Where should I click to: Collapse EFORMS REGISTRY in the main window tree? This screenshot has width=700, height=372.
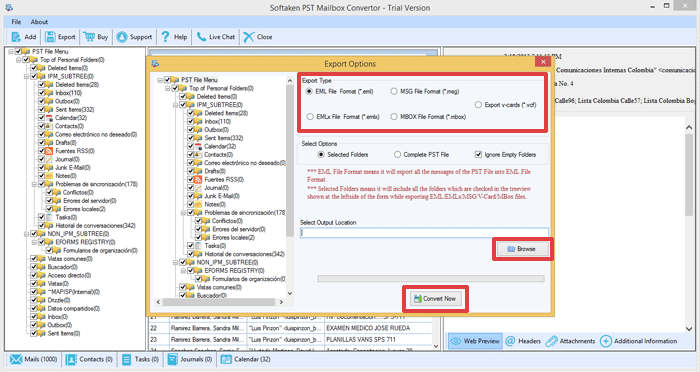34,242
